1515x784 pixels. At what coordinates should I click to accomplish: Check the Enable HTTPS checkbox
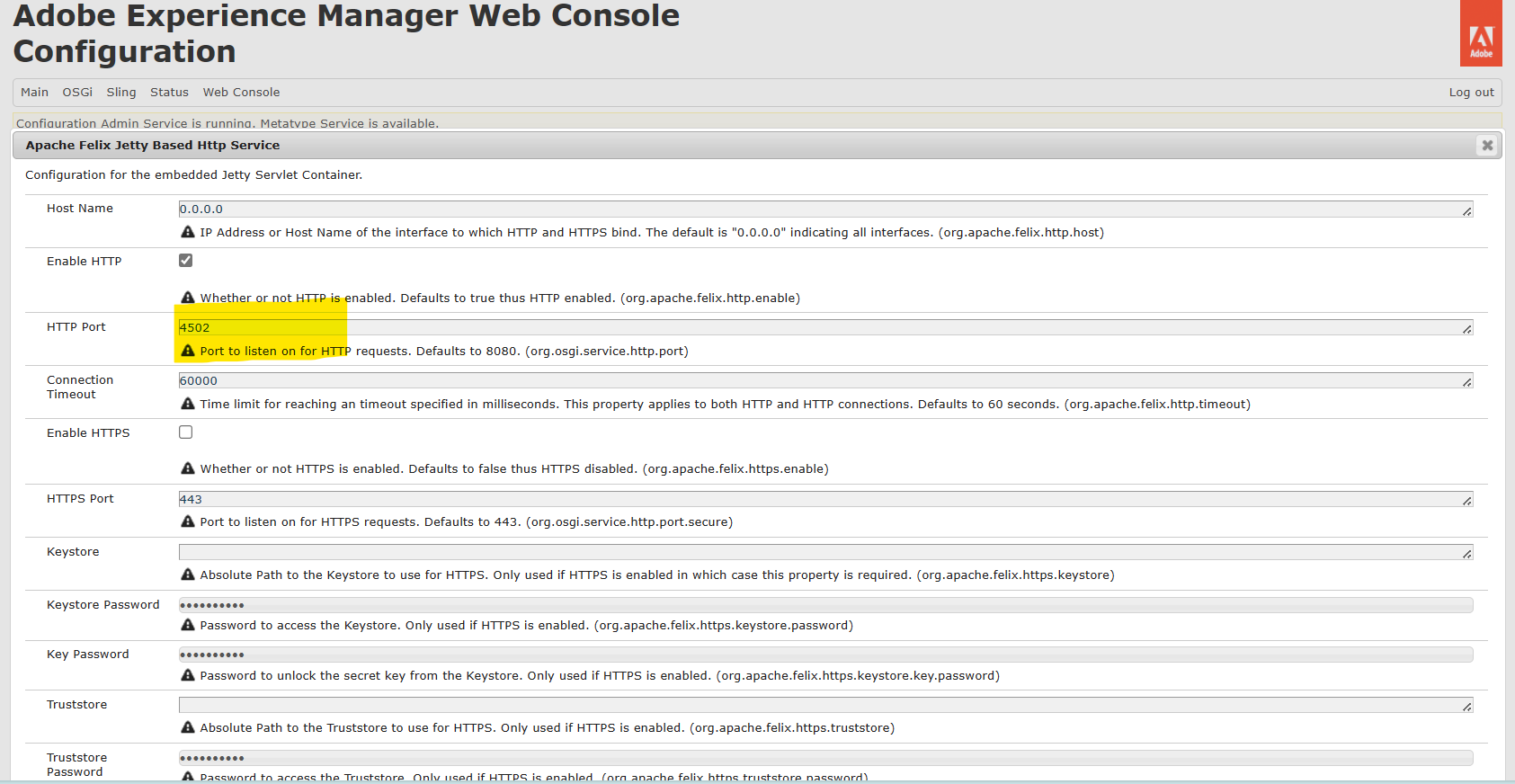(185, 432)
